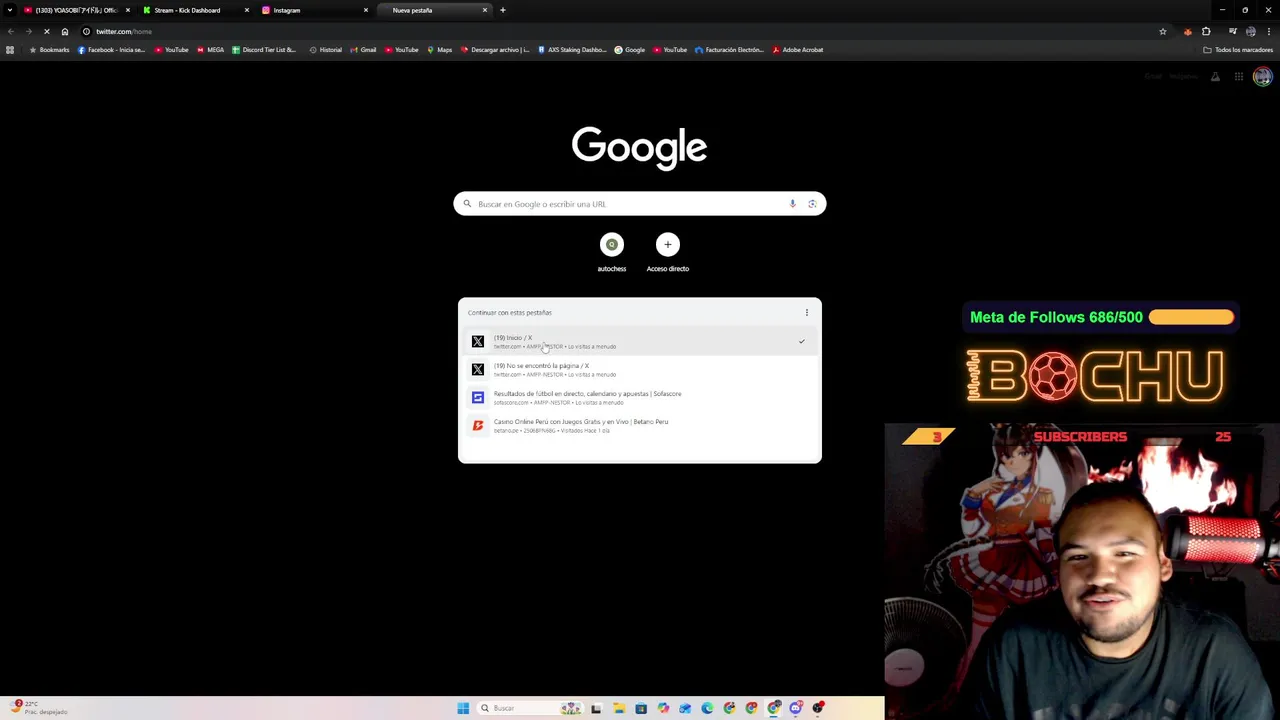Open the Maps bookmark
Viewport: 1280px width, 720px height.
click(x=439, y=50)
